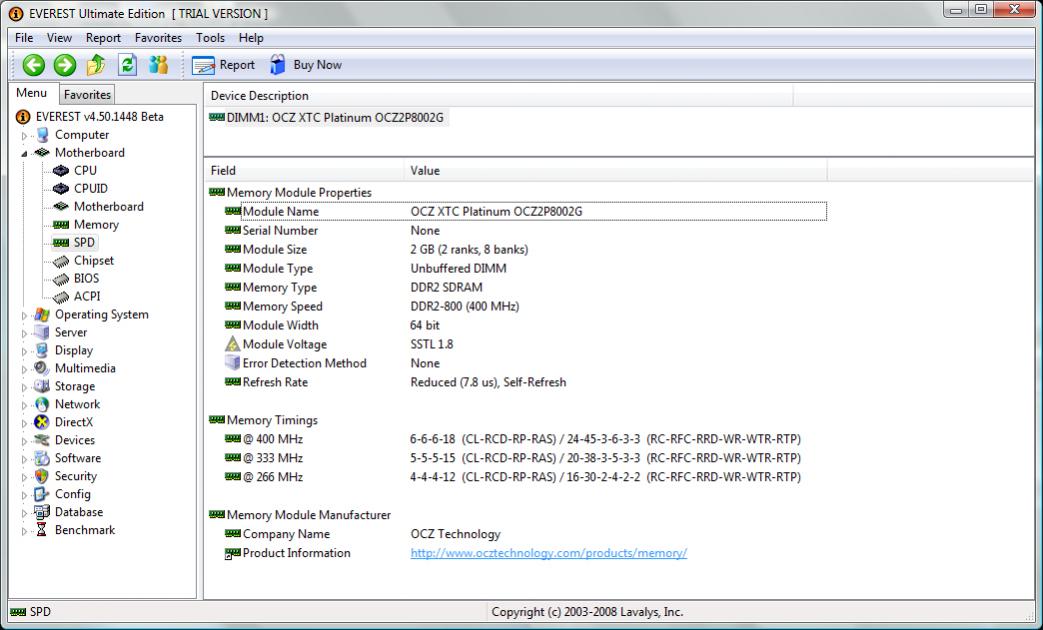The width and height of the screenshot is (1043, 630).
Task: Click the Security shield icon in tree
Action: pyautogui.click(x=42, y=476)
